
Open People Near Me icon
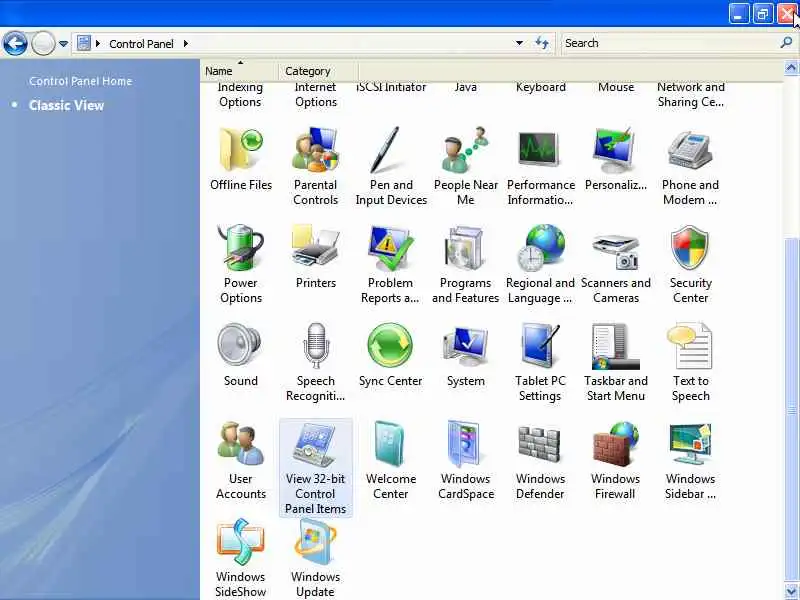pyautogui.click(x=465, y=150)
